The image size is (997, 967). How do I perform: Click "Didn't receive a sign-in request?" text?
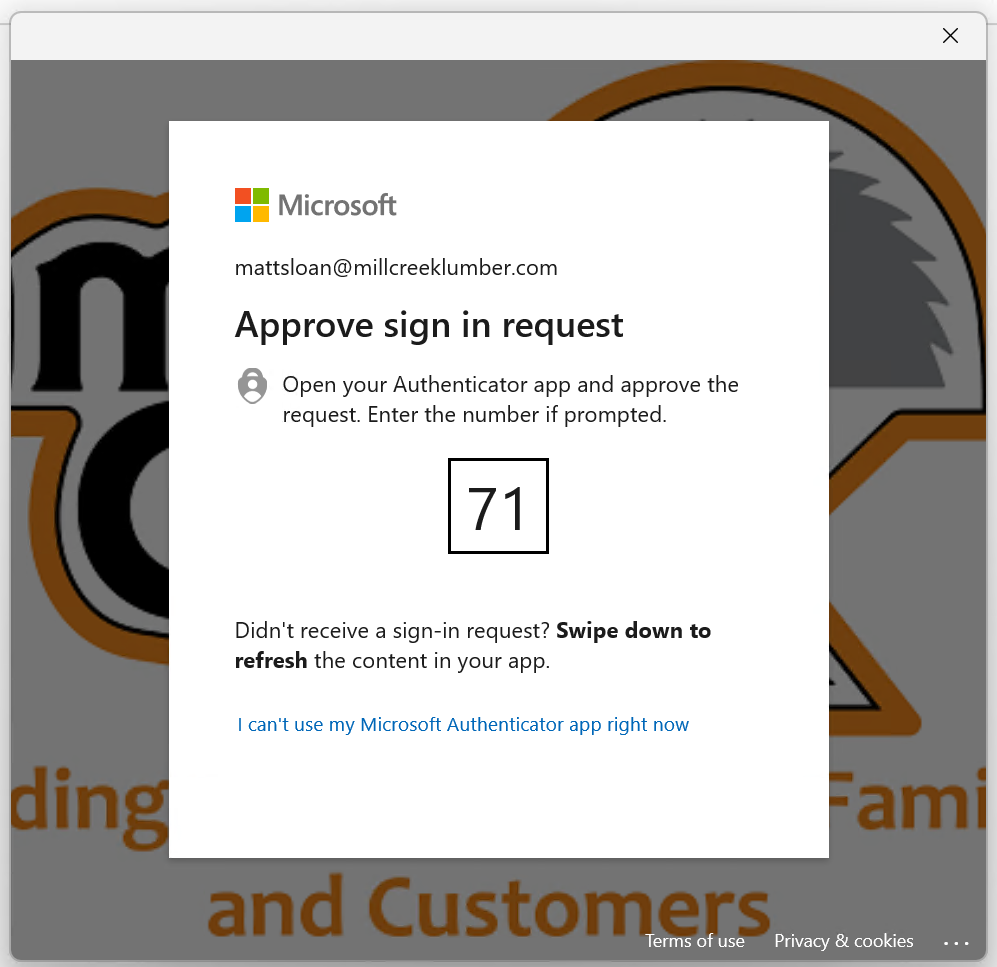[x=392, y=631]
